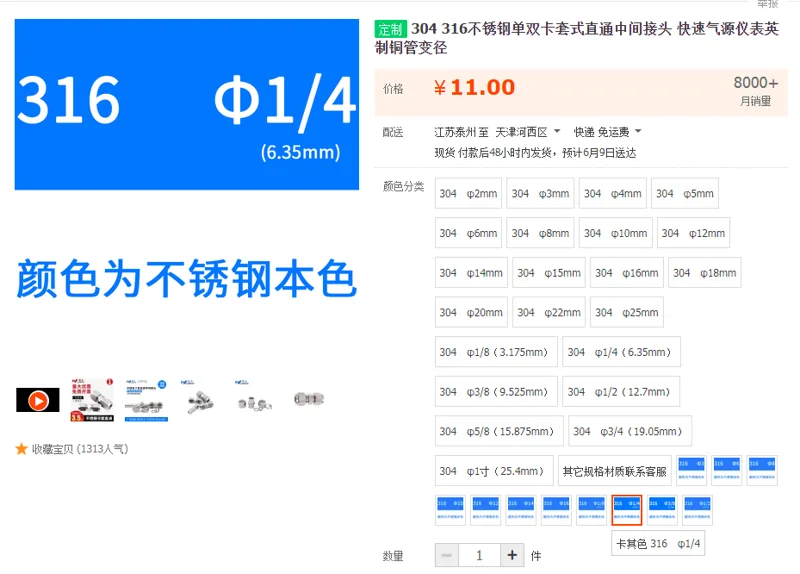Choose the 304 φ25mm variant
The image size is (800, 574).
coord(627,312)
